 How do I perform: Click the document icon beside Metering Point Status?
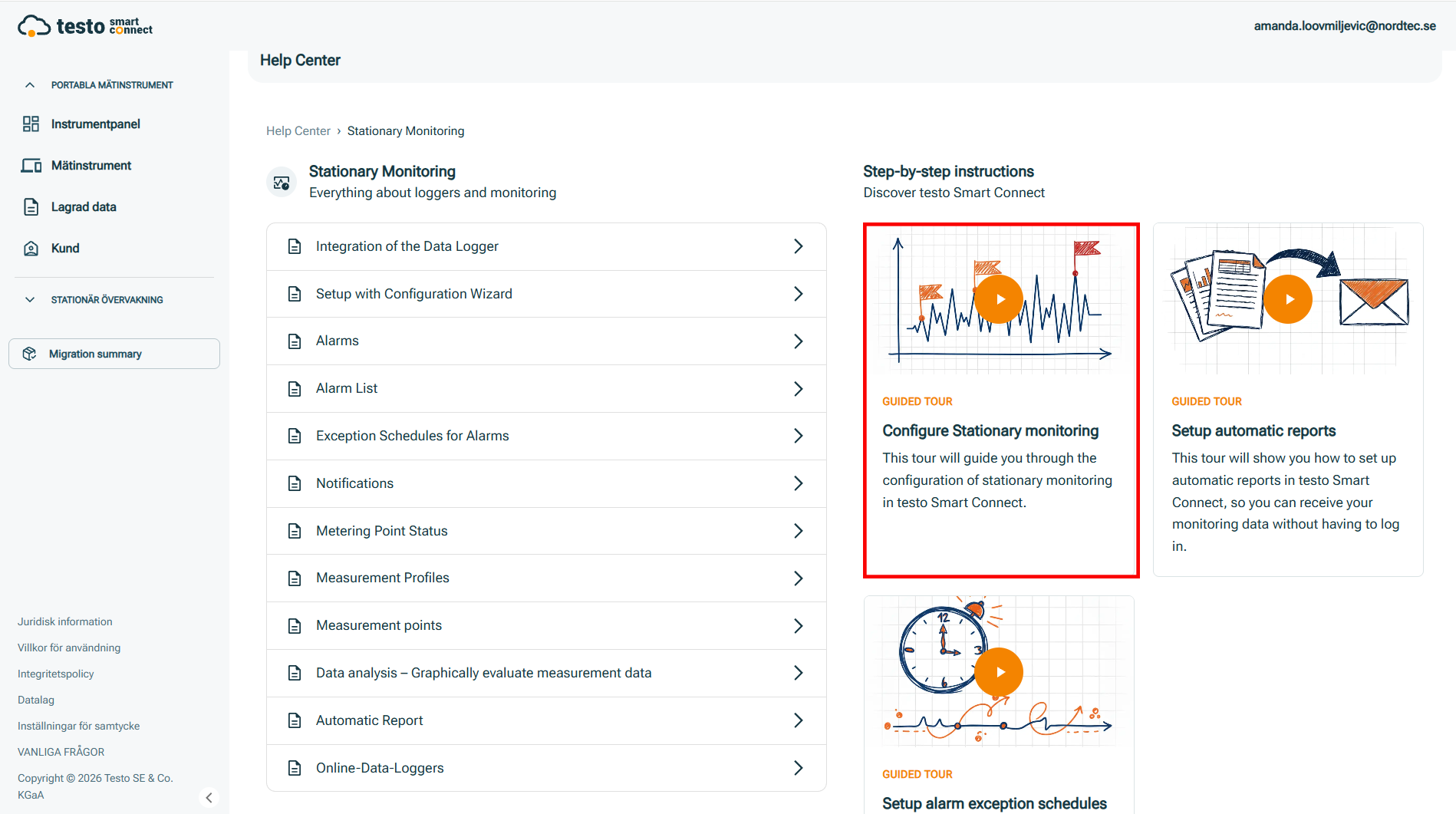coord(294,531)
